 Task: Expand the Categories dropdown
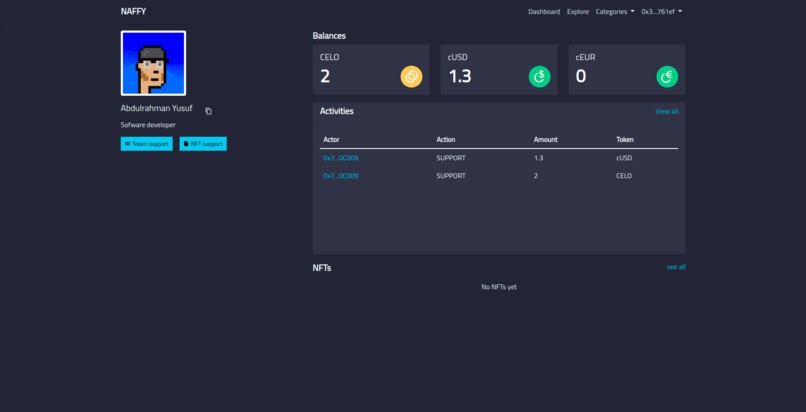[x=615, y=11]
